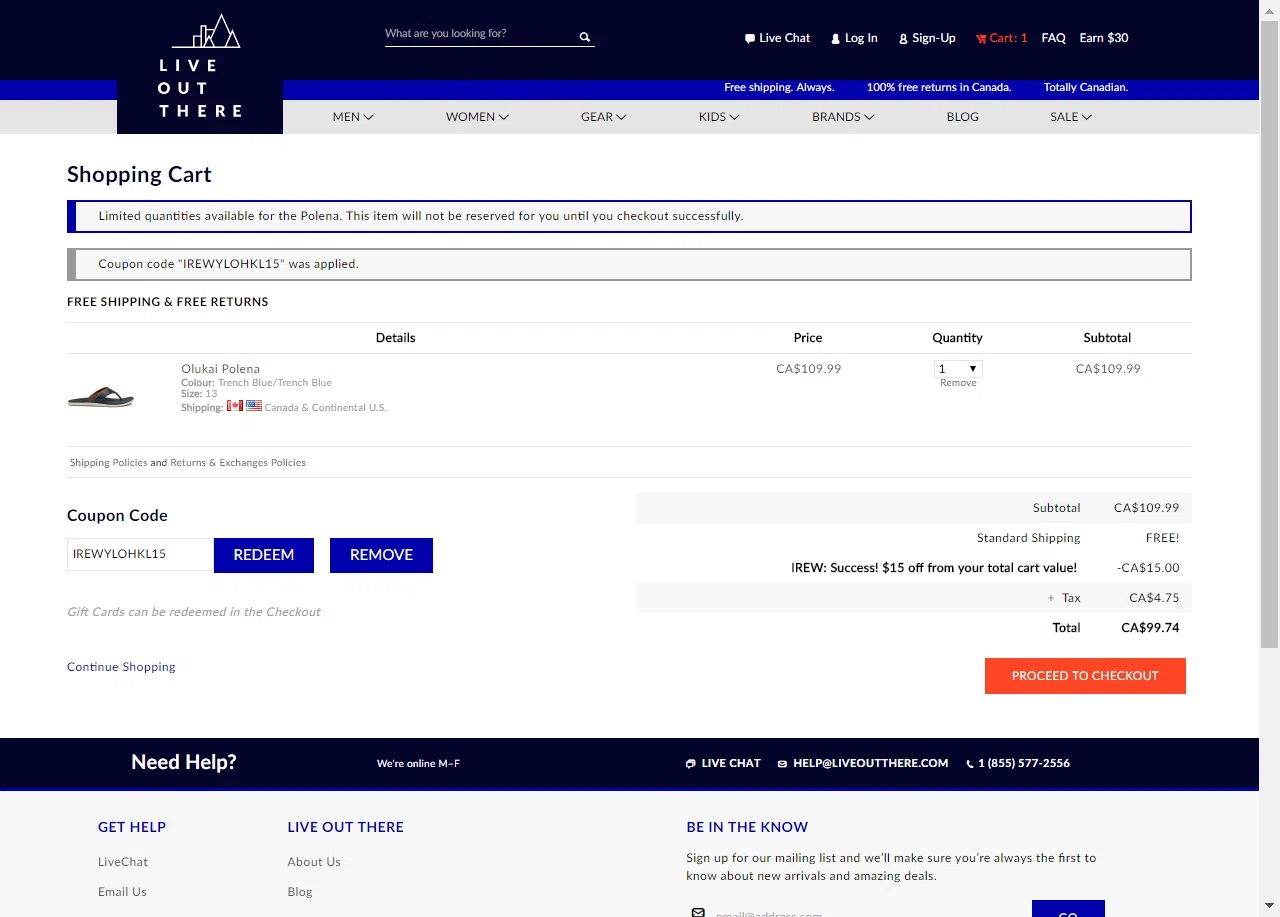Viewport: 1280px width, 917px height.
Task: Click the envelope icon beside the help email
Action: 783,764
